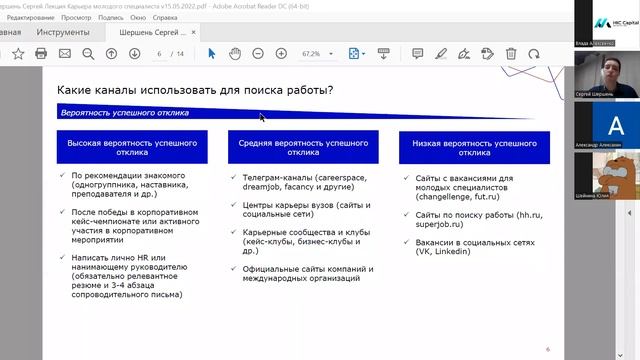This screenshot has height=360, width=640.
Task: Click the Вакансии в социальных сетях bullet
Action: coord(475,247)
